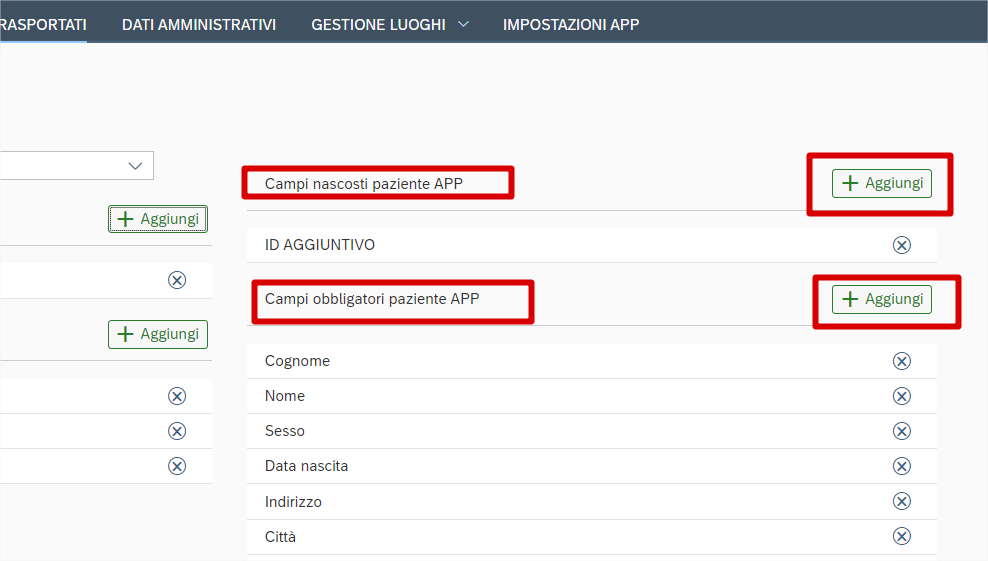Screen dimensions: 988x561
Task: Expand the GESTIONE LUOGHI menu chevron
Action: tap(463, 24)
